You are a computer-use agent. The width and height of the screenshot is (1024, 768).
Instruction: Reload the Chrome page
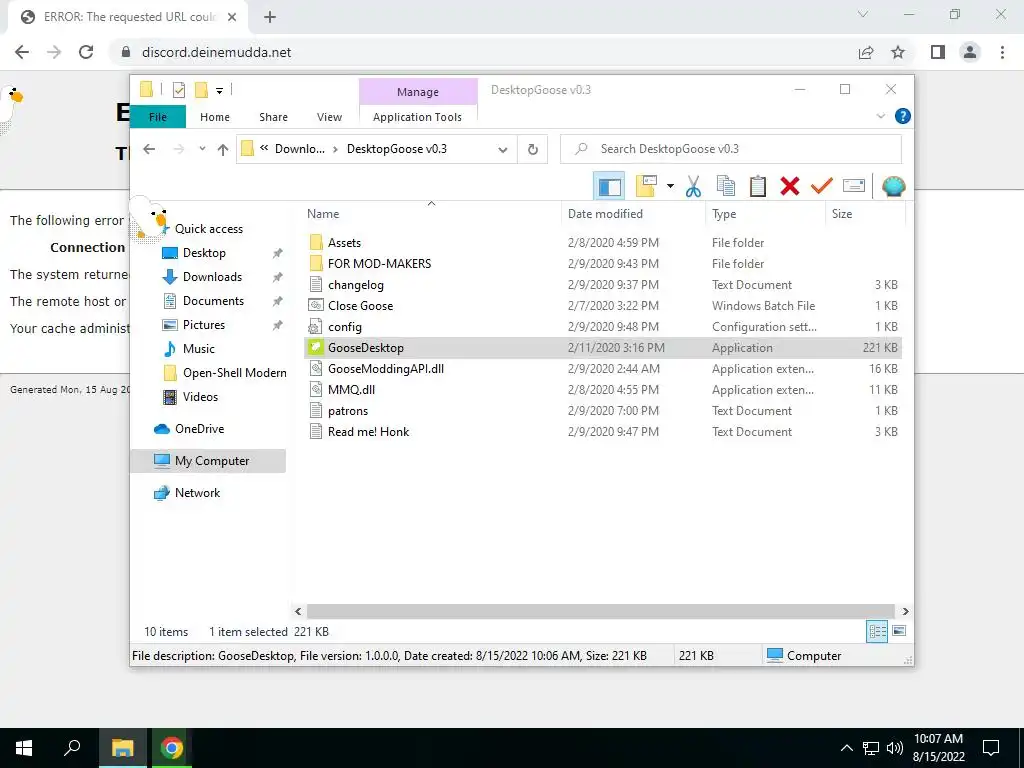(x=86, y=52)
